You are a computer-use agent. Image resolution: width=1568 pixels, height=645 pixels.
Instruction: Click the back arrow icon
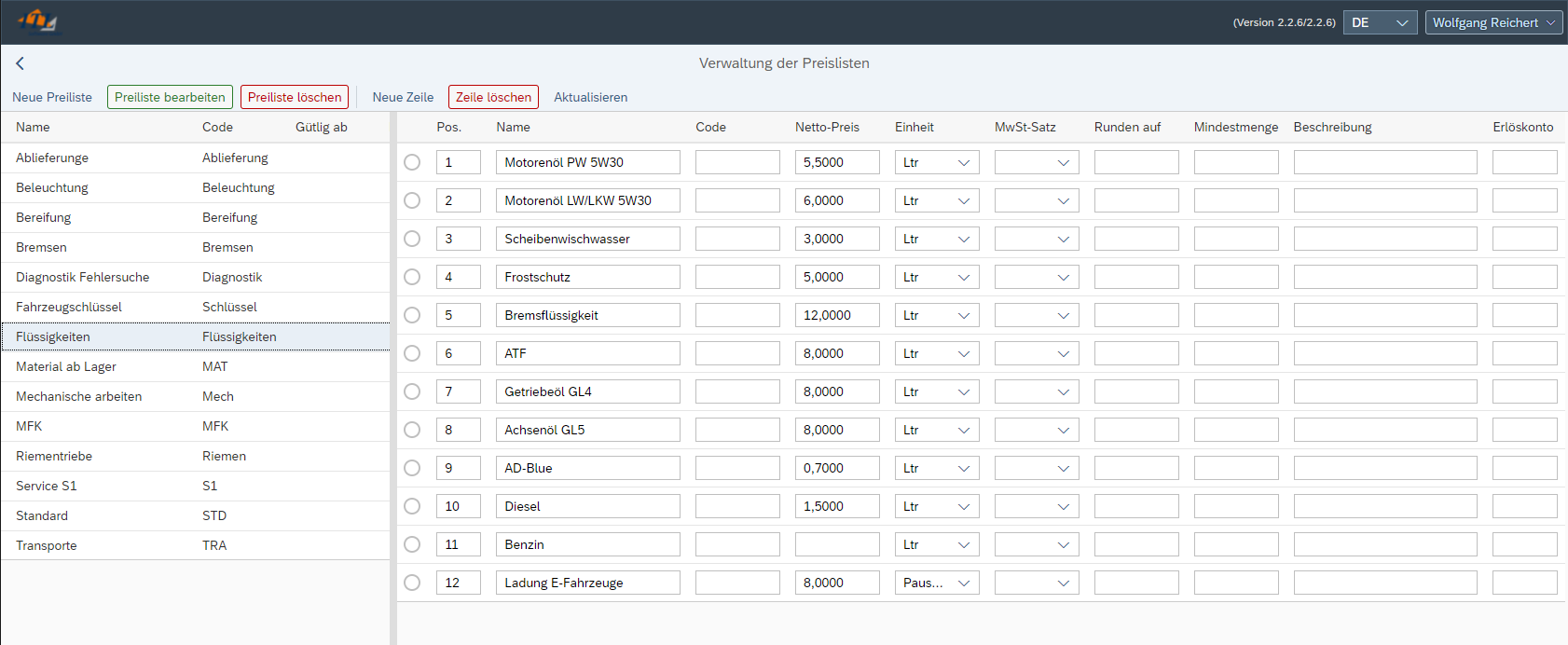[20, 63]
